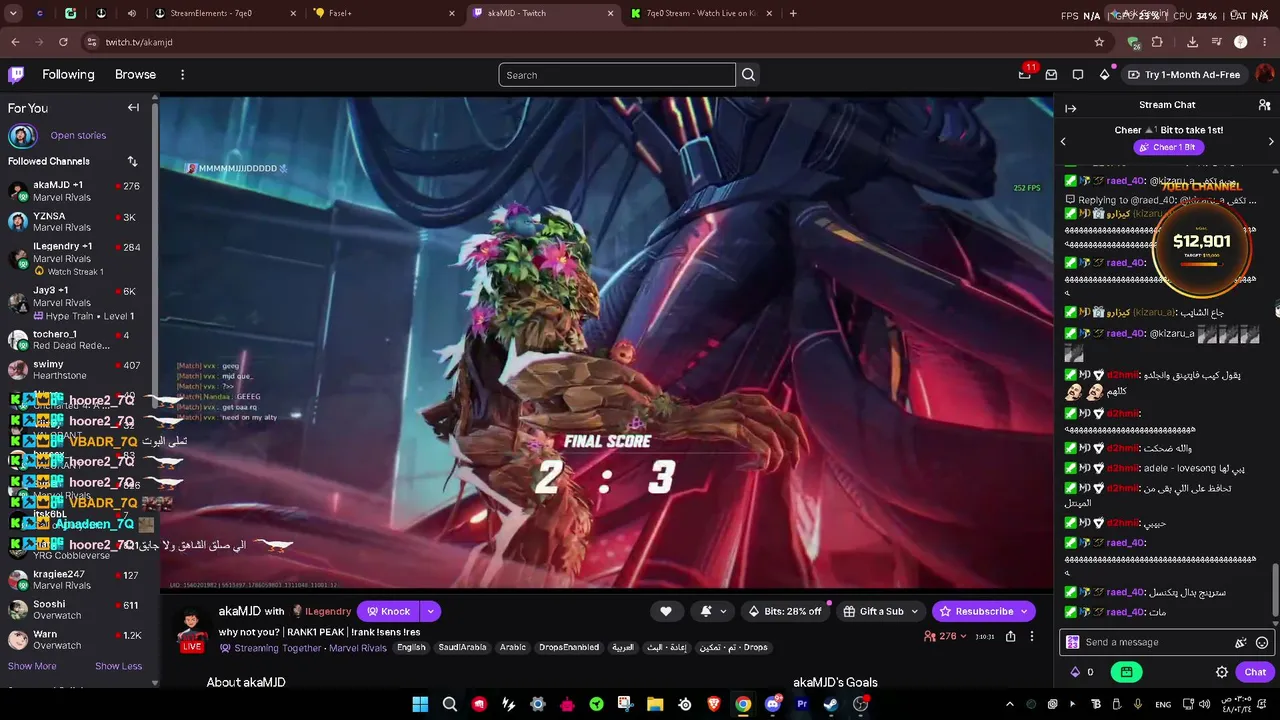Open a new browser tab
Image resolution: width=1280 pixels, height=720 pixels.
[793, 13]
